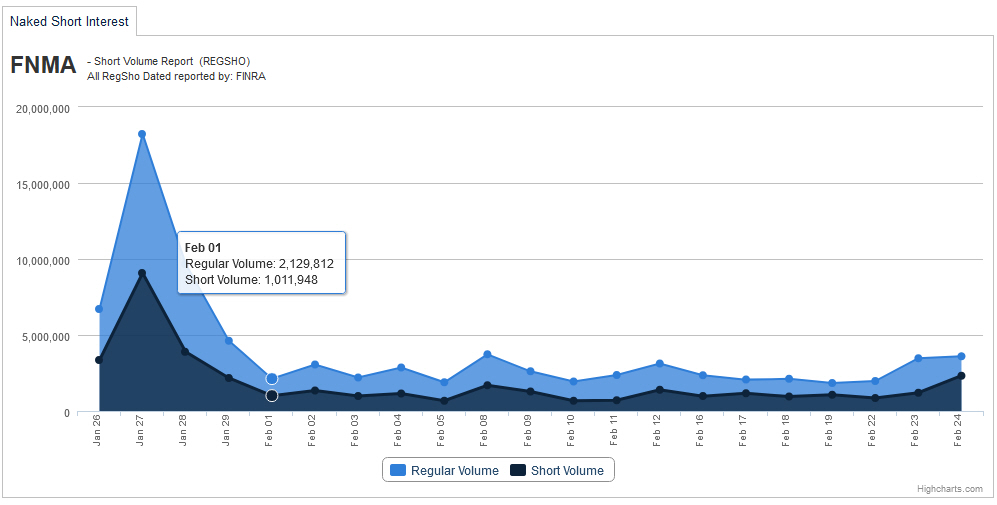Toggle Regular Volume series in legend
Screen dimensions: 997x505
pos(454,470)
